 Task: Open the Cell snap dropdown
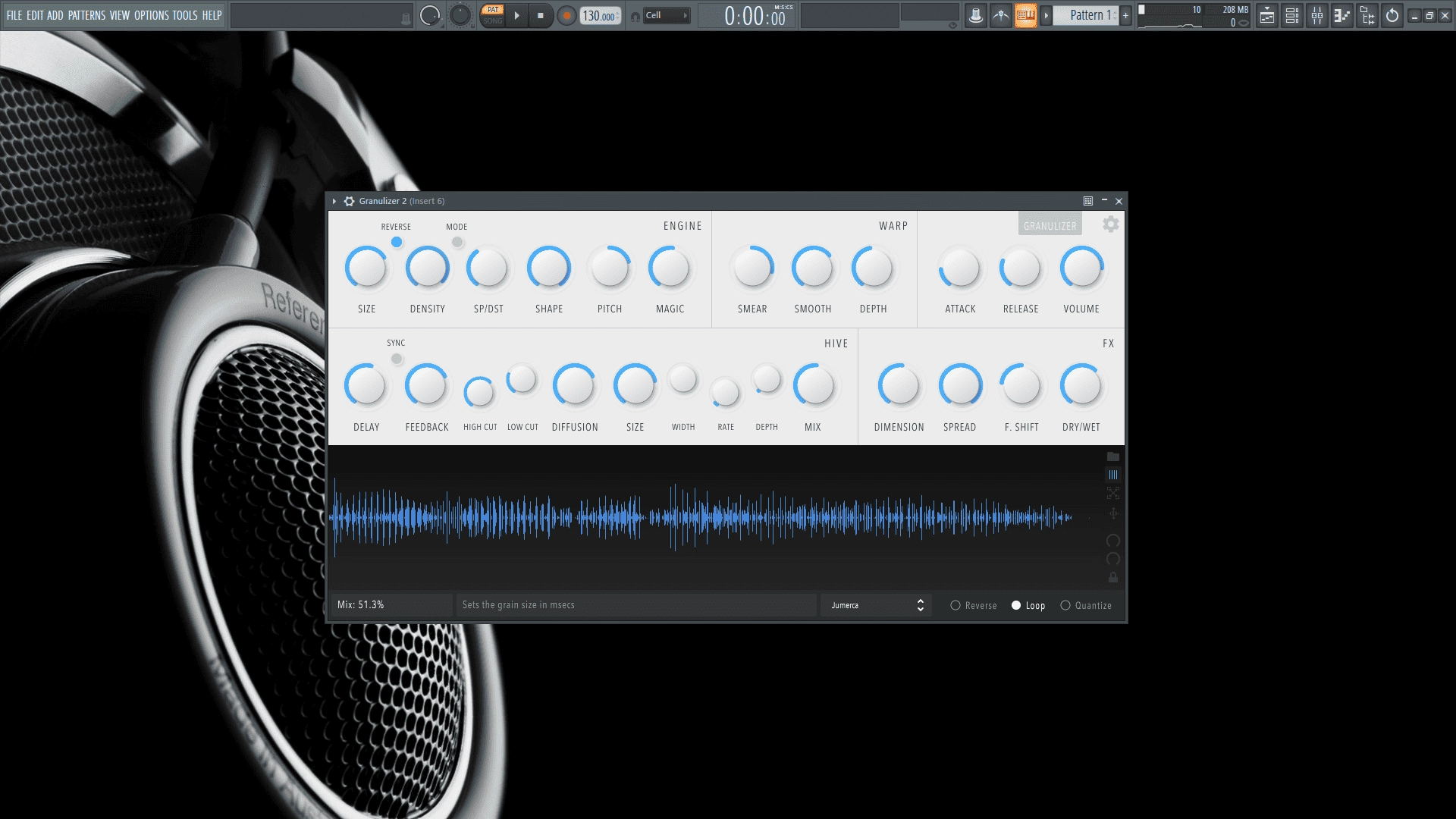[x=667, y=15]
